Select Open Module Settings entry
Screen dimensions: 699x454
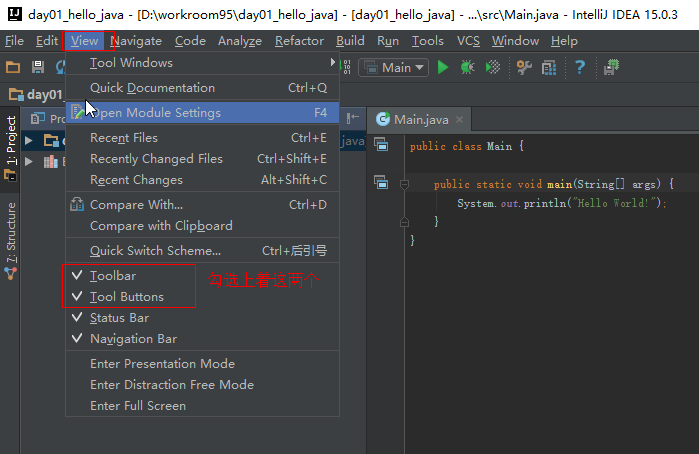[202, 112]
